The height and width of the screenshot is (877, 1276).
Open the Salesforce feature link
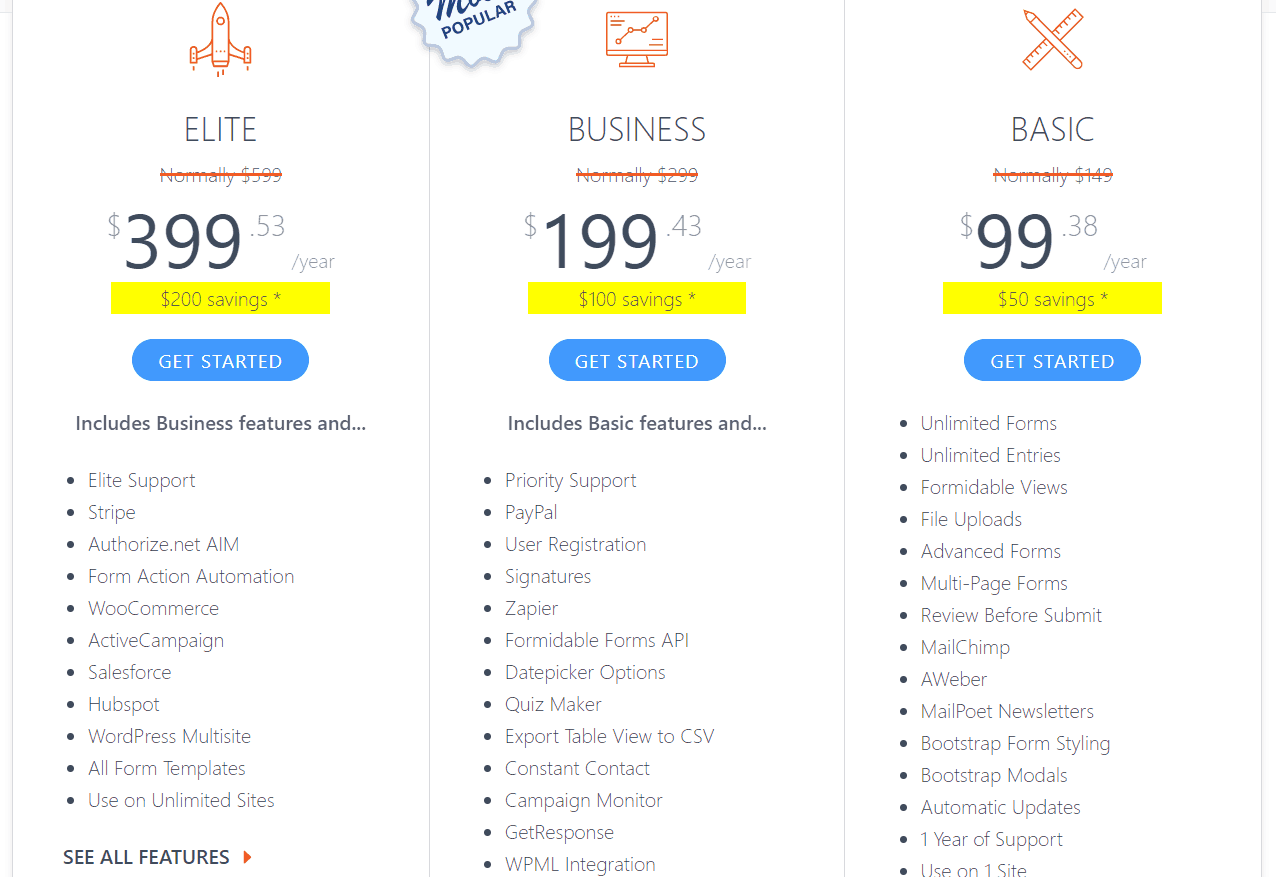click(x=130, y=672)
